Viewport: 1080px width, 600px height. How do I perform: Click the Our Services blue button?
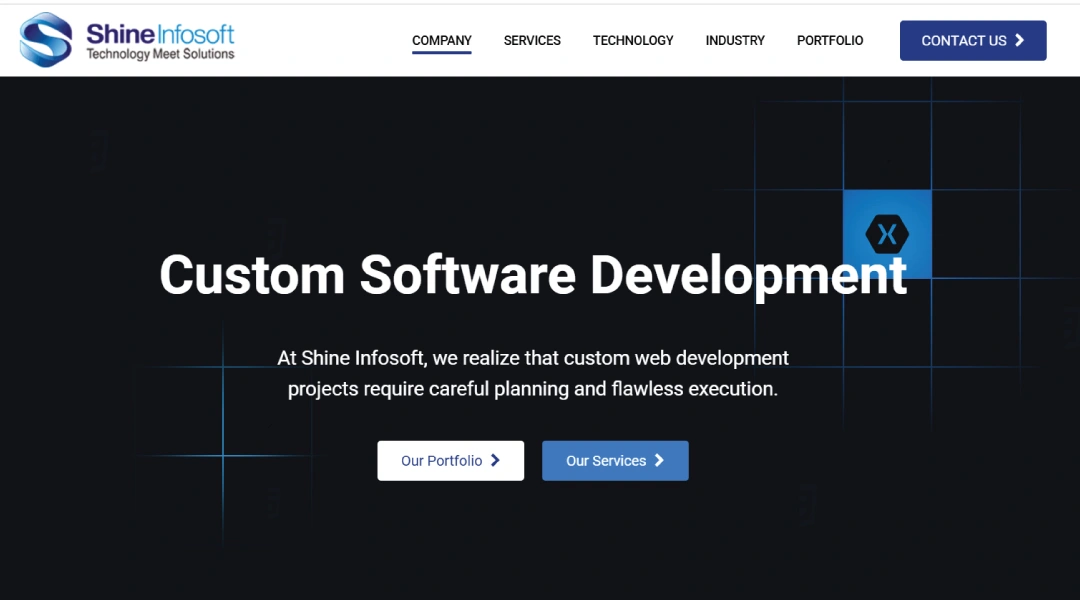[x=615, y=460]
